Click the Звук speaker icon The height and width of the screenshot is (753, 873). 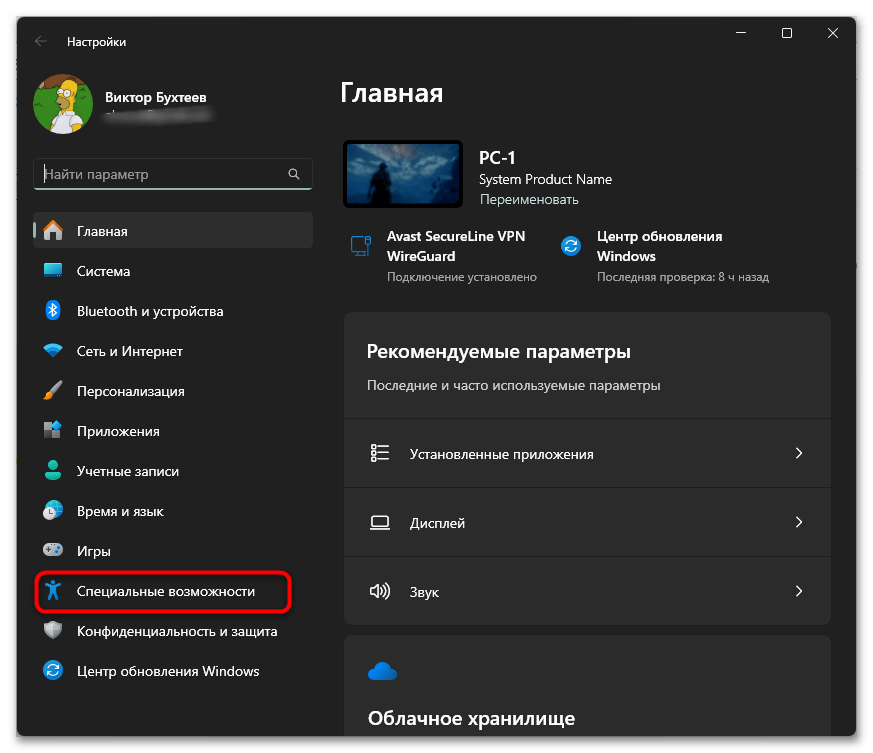(380, 591)
